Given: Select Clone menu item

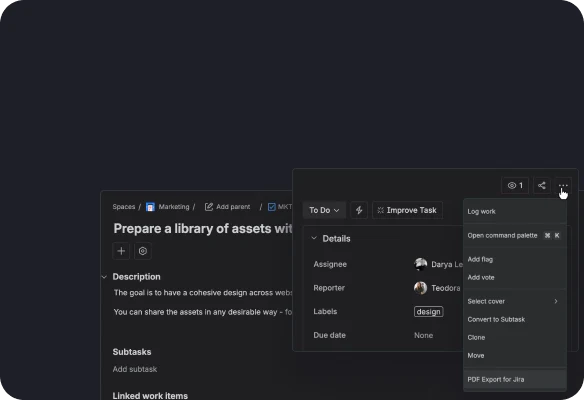Looking at the screenshot, I should coord(515,337).
